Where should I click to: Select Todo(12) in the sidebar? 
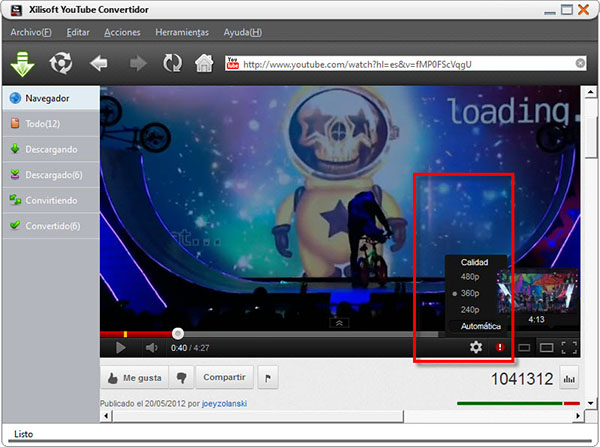51,124
